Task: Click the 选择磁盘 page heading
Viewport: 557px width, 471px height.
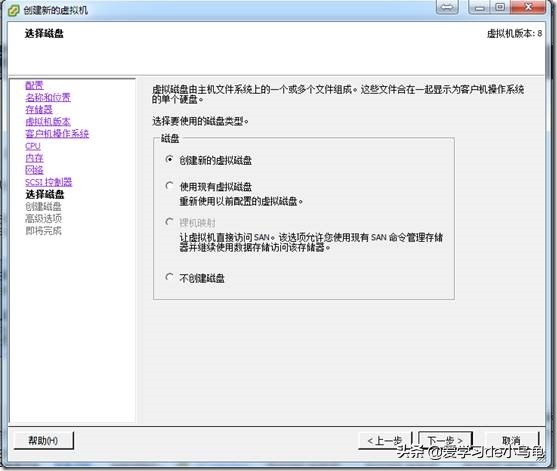Action: pos(44,34)
